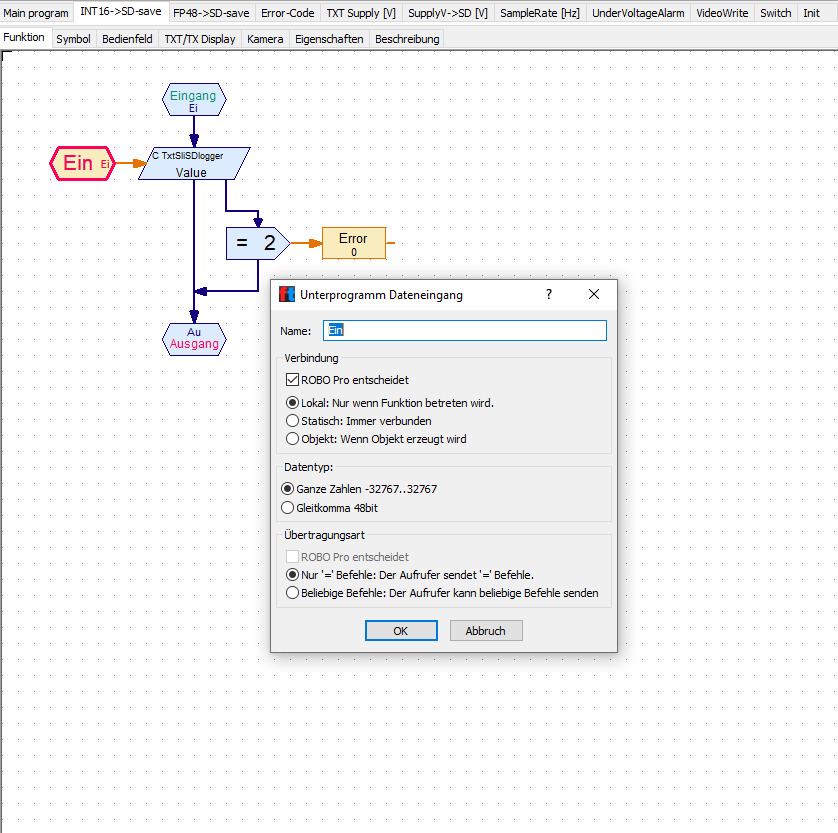Switch to the TXT/TX Display sub-tab
The width and height of the screenshot is (838, 833).
[200, 39]
